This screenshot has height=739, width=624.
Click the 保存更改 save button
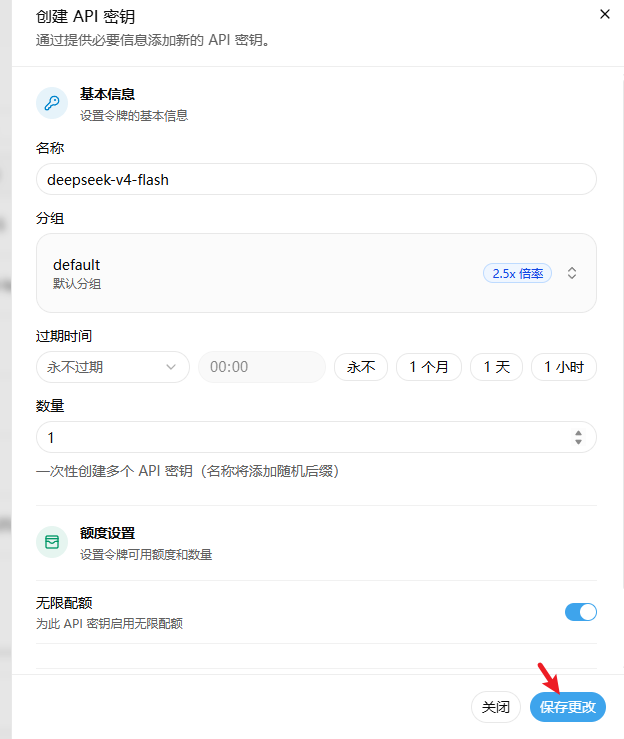pyautogui.click(x=568, y=707)
